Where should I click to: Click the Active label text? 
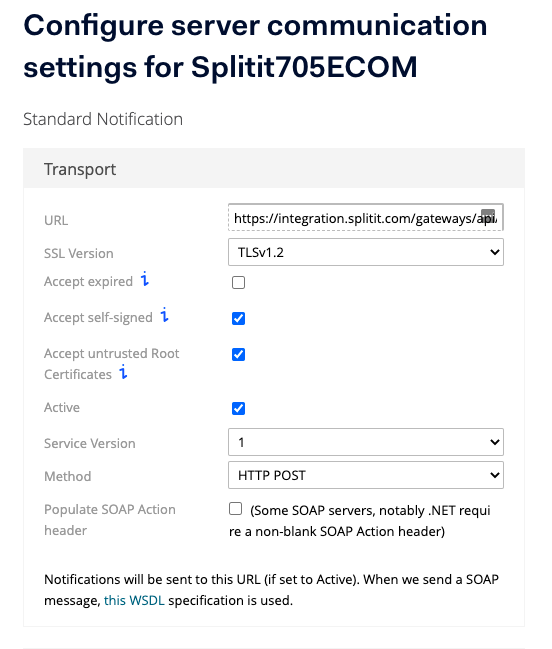tap(62, 408)
